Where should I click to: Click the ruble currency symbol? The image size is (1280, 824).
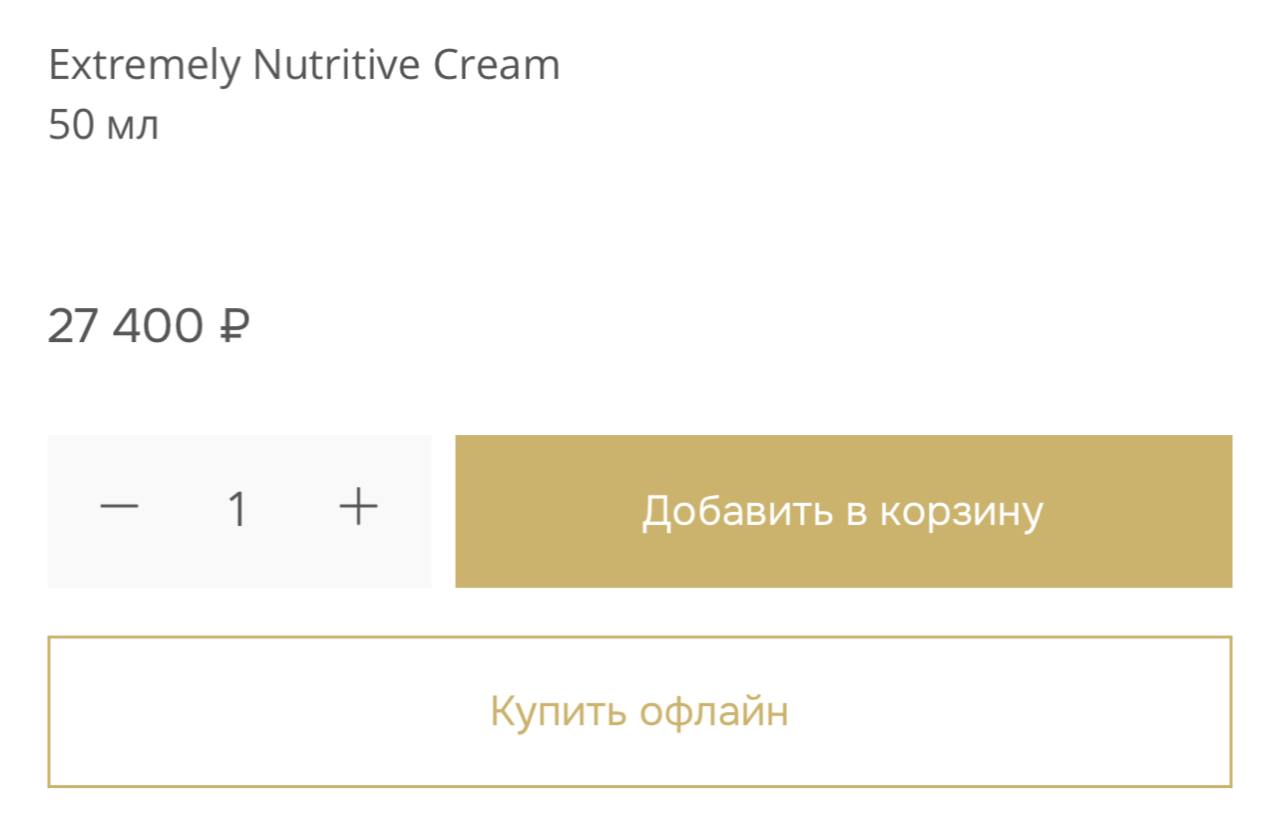pyautogui.click(x=233, y=327)
